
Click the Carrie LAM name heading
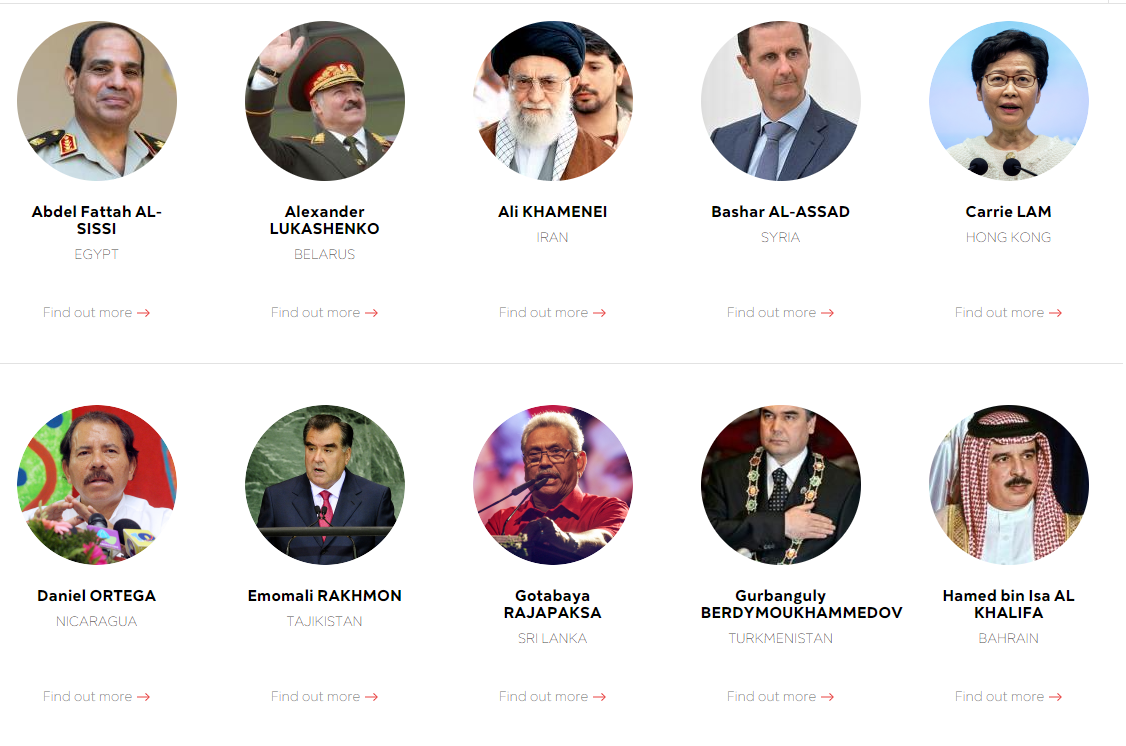1008,212
